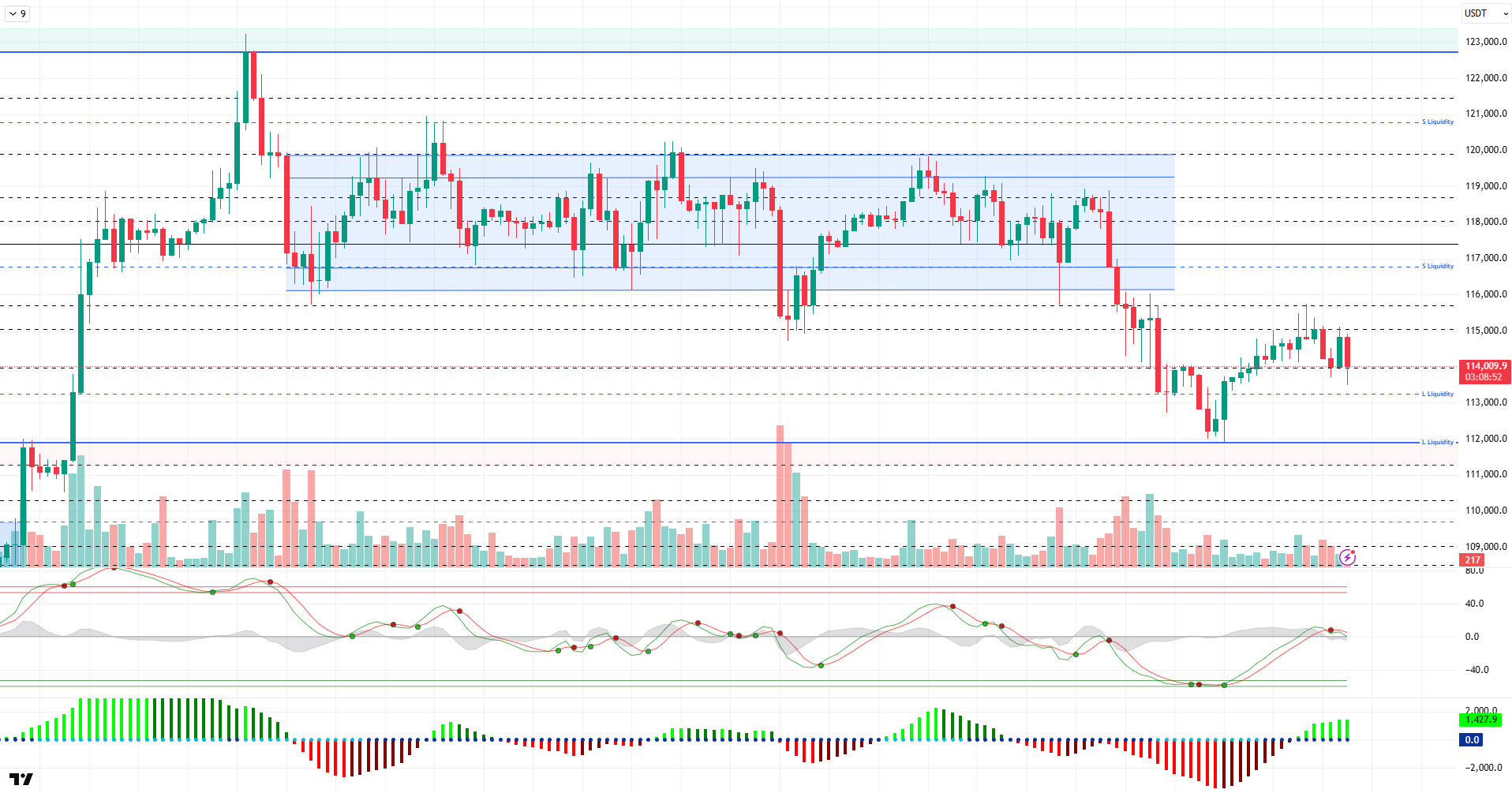
Task: Click the 118,000.0 price axis label
Action: tap(1486, 222)
